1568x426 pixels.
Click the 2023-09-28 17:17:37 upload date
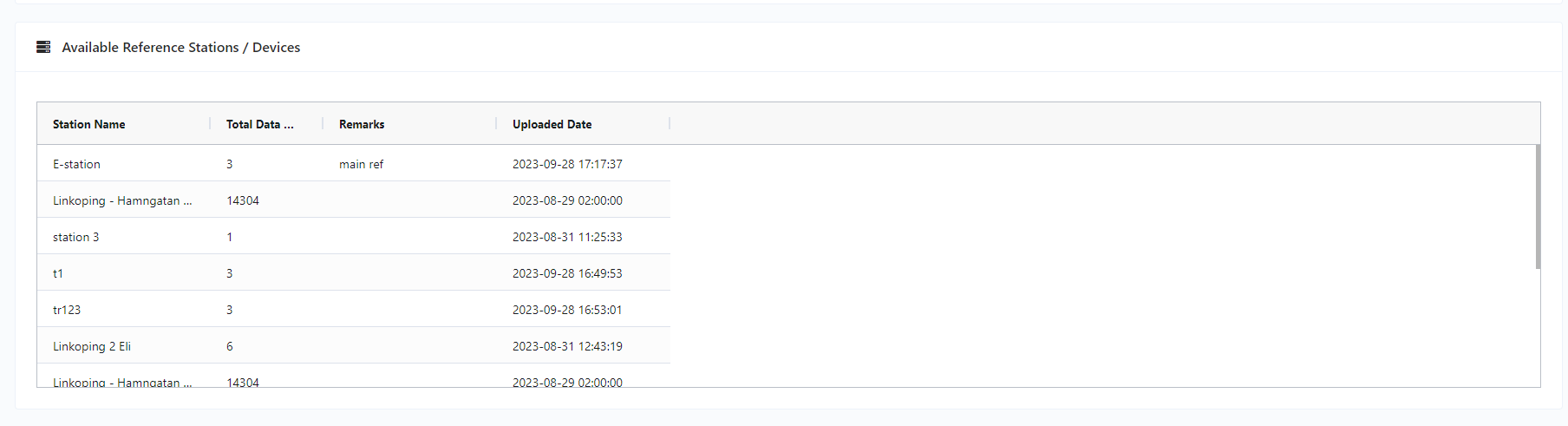click(567, 164)
